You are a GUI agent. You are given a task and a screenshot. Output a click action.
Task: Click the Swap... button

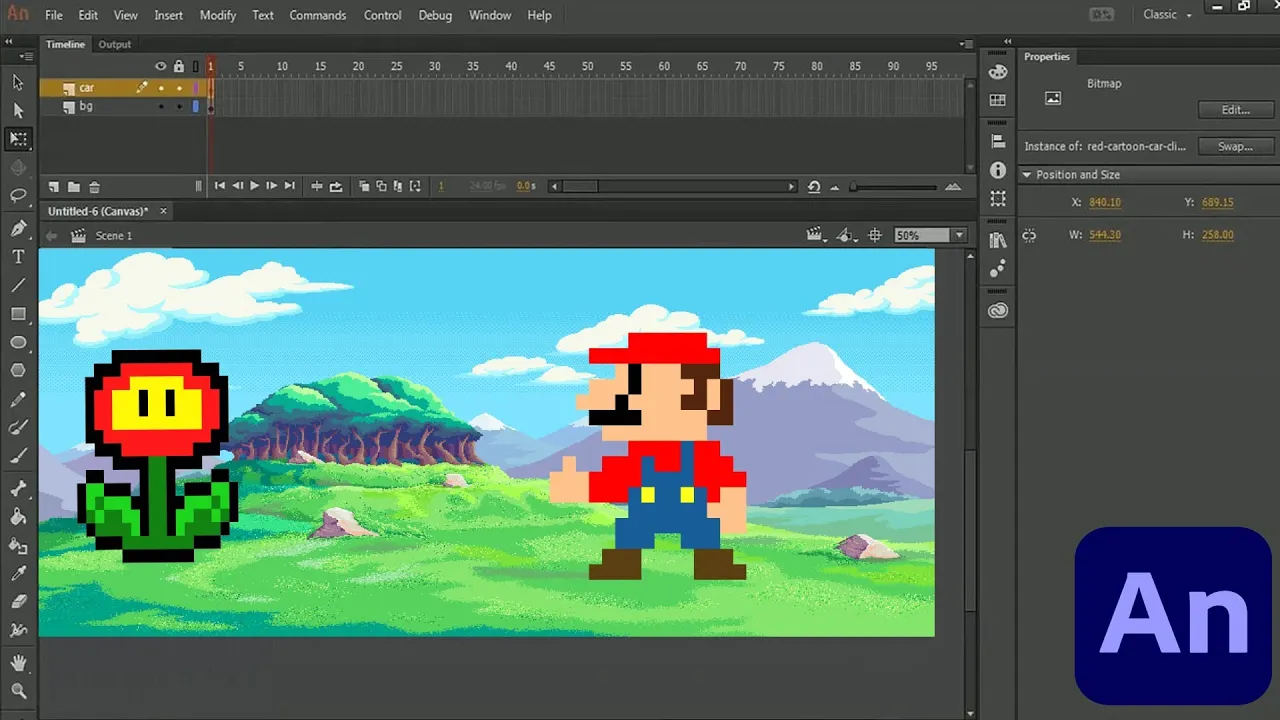[x=1236, y=146]
